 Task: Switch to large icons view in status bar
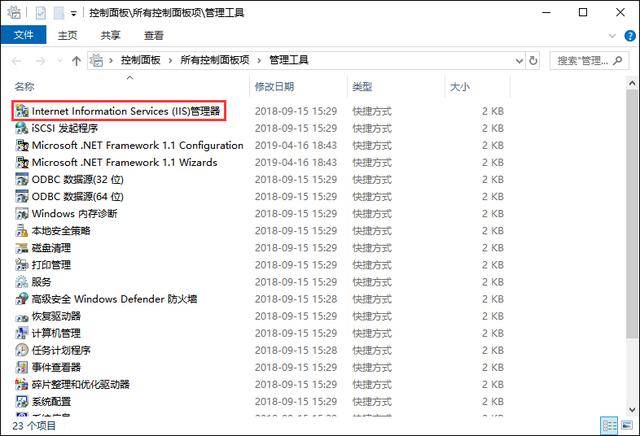(627, 426)
